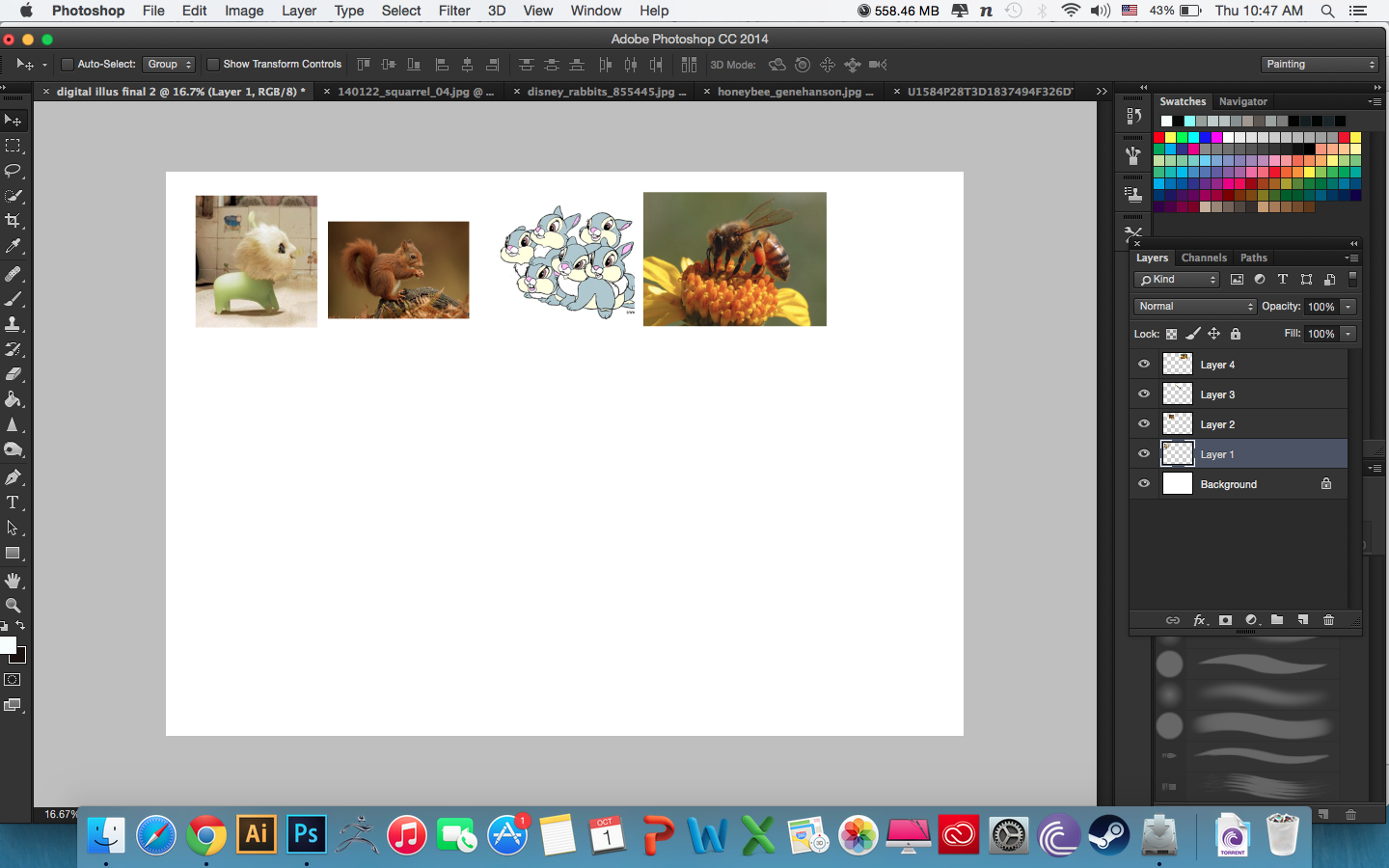
Task: Toggle lock all layer attributes
Action: (x=1236, y=334)
